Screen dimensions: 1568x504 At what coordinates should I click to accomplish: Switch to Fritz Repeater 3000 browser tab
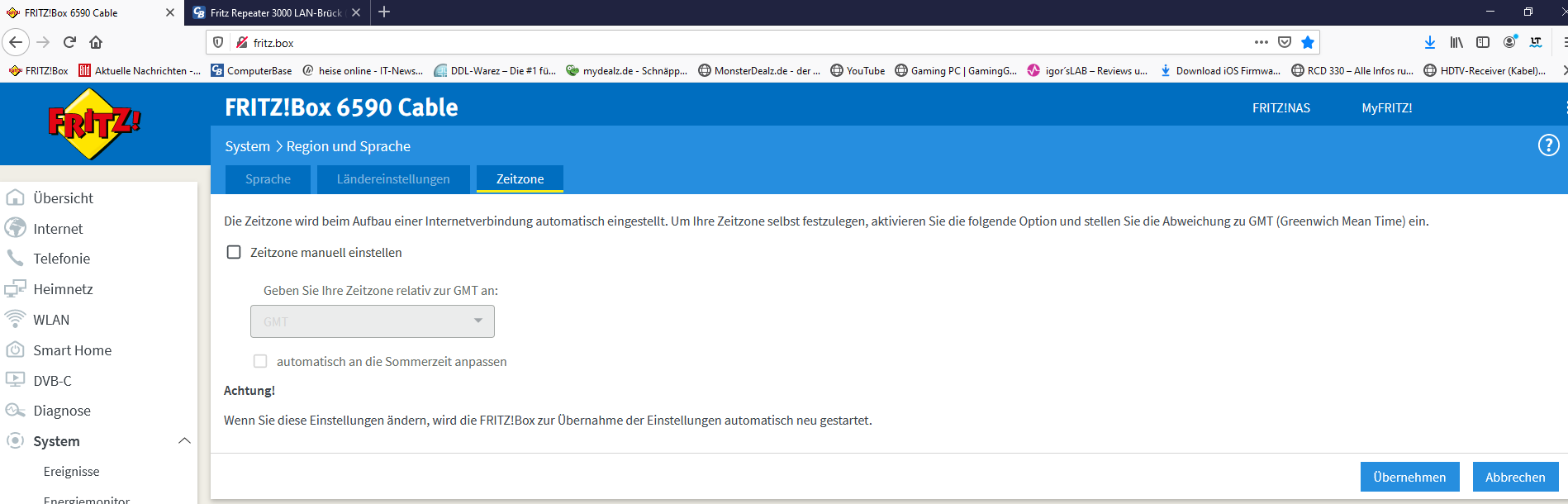tap(277, 12)
